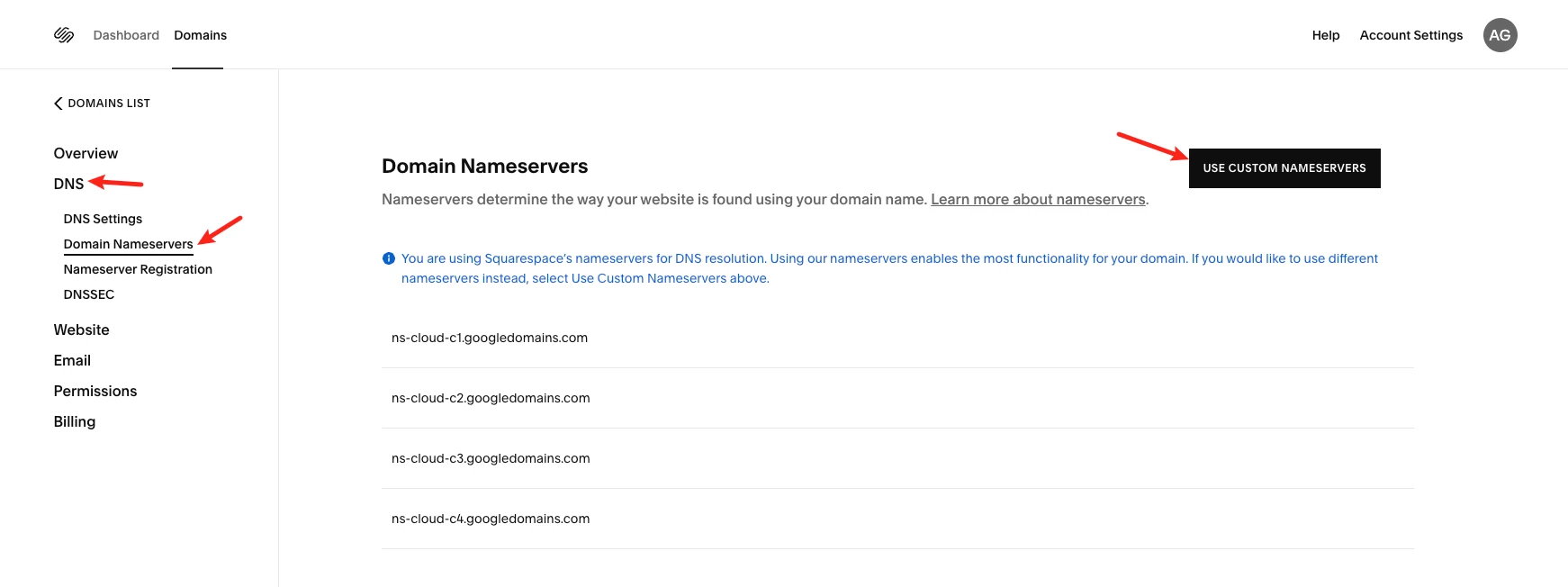Image resolution: width=1568 pixels, height=587 pixels.
Task: Open DNS Settings subsection
Action: coord(103,219)
